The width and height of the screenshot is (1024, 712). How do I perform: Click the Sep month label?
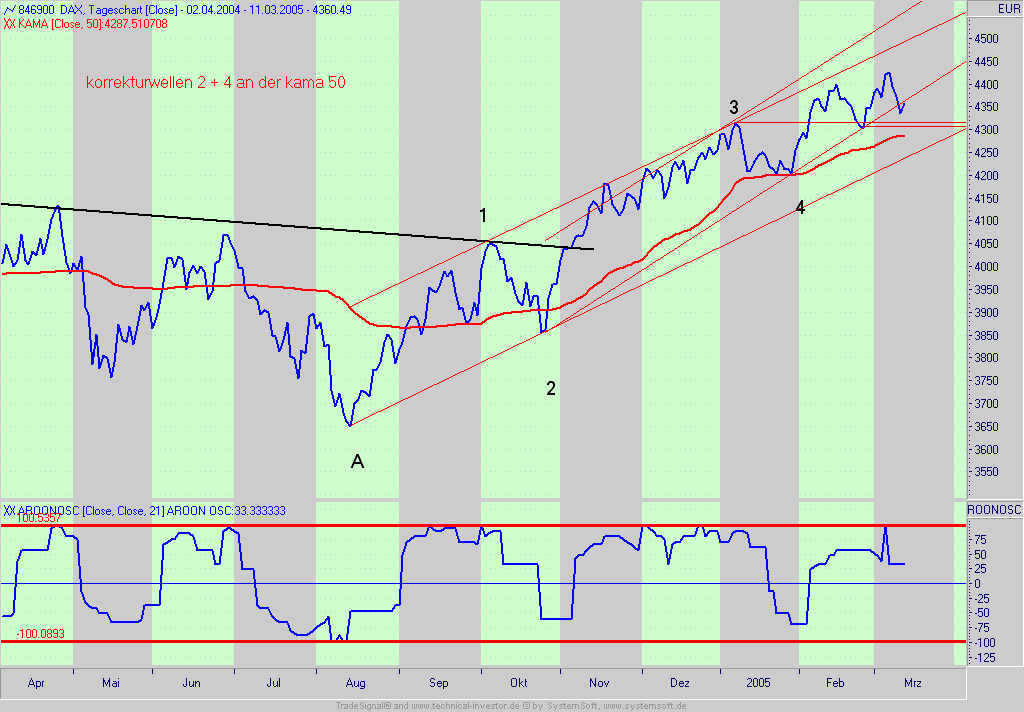coord(439,683)
